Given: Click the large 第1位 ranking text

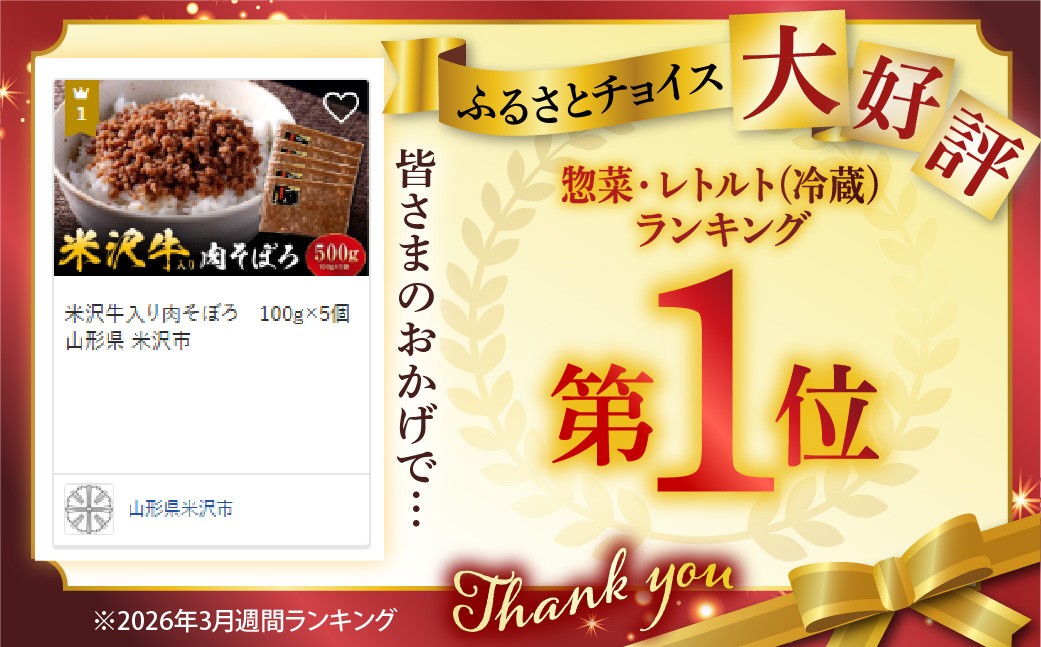Looking at the screenshot, I should tap(715, 392).
